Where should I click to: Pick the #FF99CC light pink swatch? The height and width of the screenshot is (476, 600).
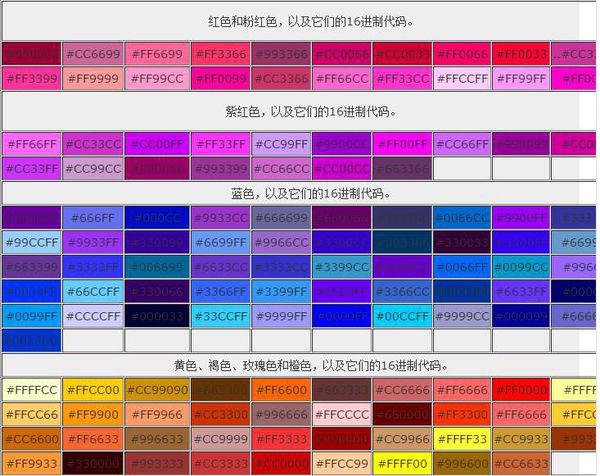(155, 78)
